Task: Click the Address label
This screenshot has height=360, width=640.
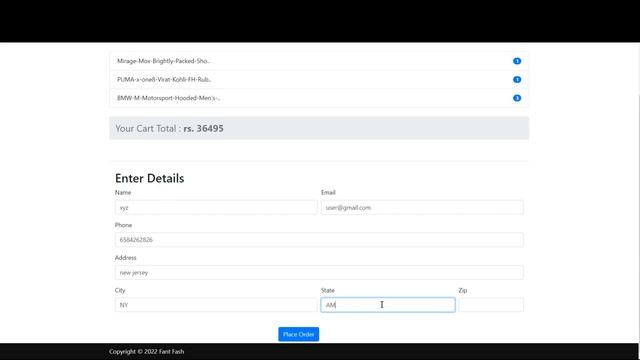Action: click(x=126, y=258)
